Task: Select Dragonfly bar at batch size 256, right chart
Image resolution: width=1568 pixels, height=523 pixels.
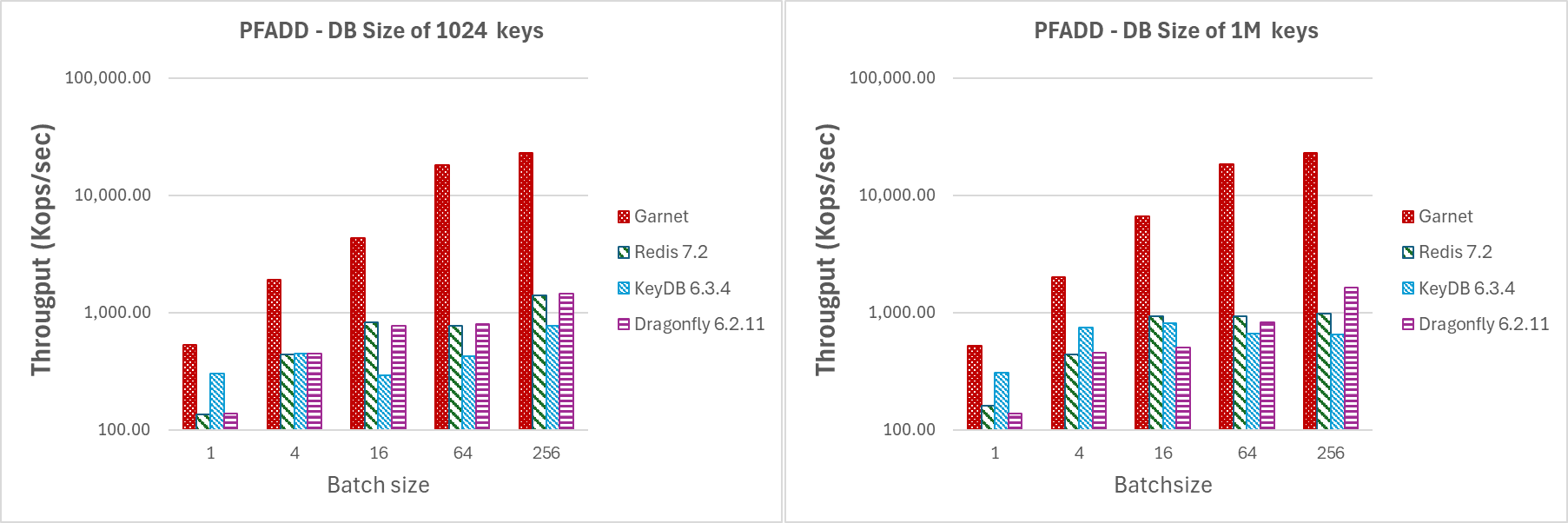Action: [1351, 358]
